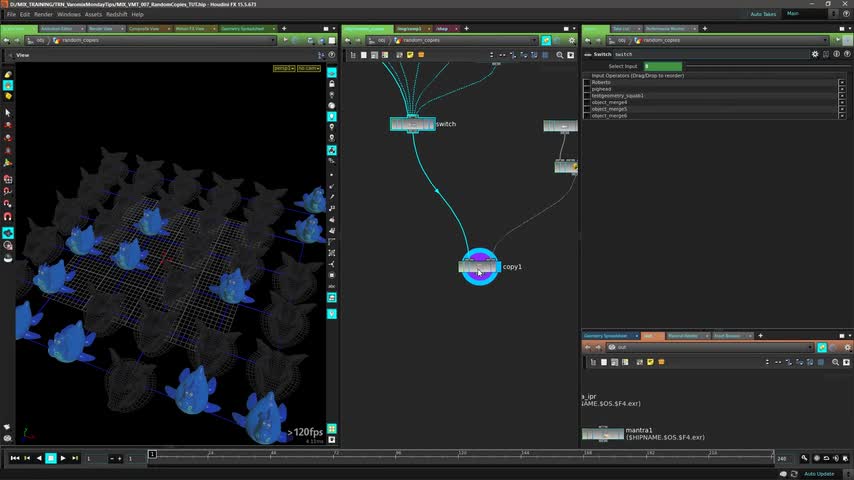Viewport: 854px width, 480px height.
Task: Toggle checkbox for object_merge4 input
Action: click(x=587, y=102)
